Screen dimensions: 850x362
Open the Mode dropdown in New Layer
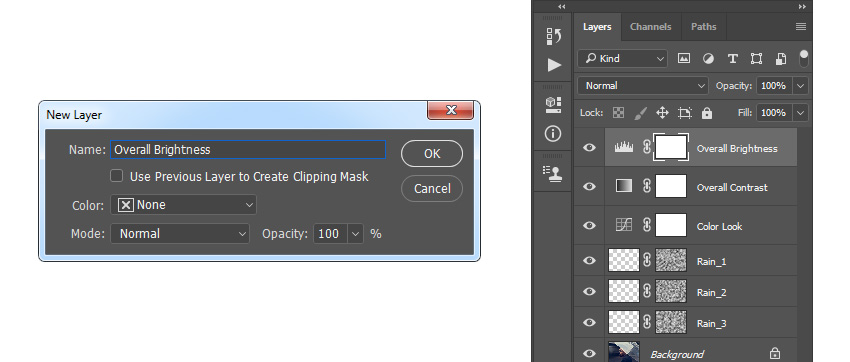point(180,234)
